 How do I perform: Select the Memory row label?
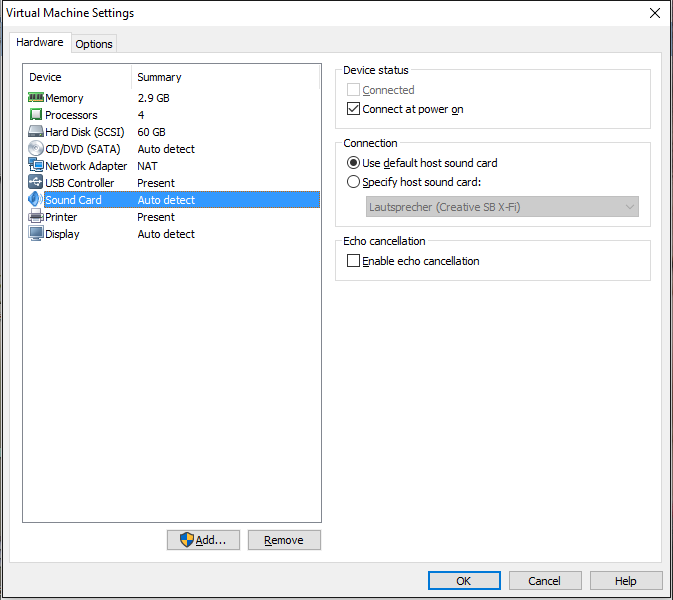tap(64, 98)
